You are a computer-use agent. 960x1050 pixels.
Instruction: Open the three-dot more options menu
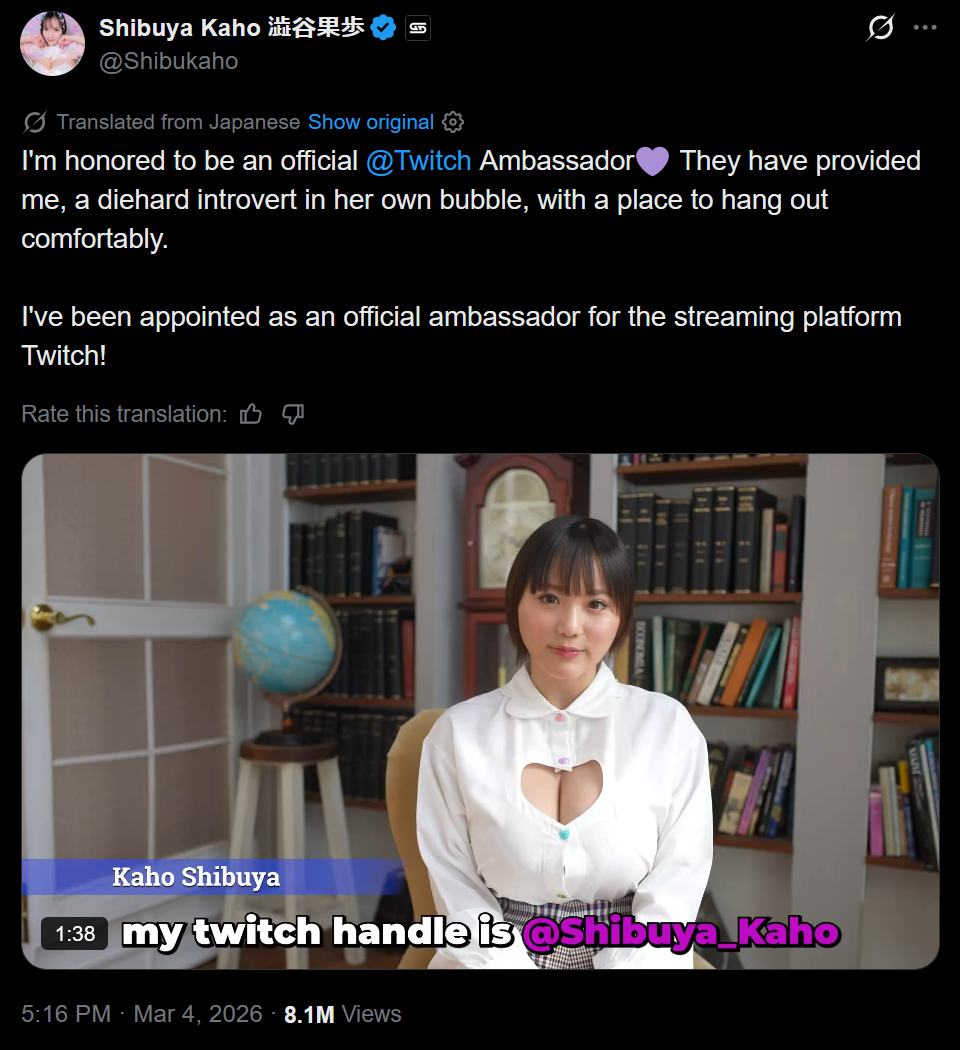[x=925, y=27]
